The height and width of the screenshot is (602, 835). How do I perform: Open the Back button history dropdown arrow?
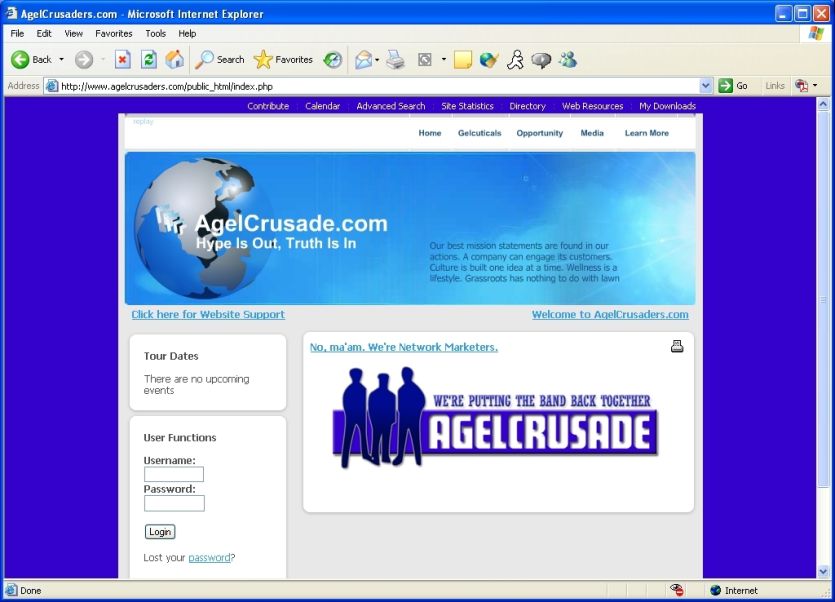pyautogui.click(x=61, y=60)
